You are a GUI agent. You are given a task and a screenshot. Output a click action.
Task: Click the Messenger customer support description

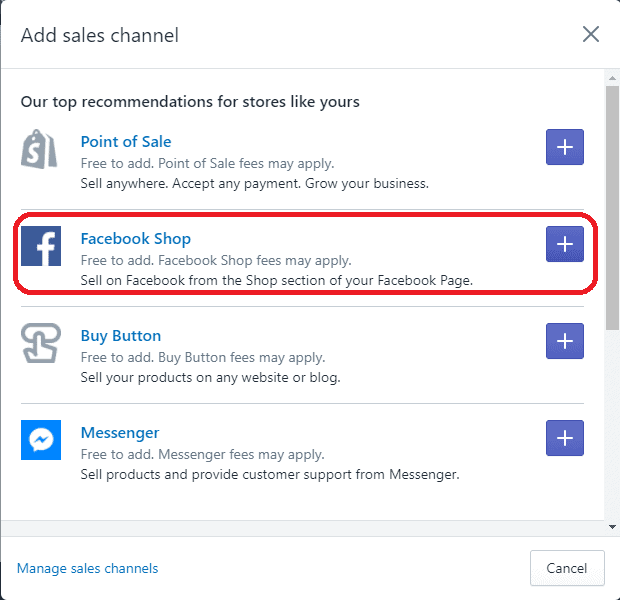click(x=270, y=475)
